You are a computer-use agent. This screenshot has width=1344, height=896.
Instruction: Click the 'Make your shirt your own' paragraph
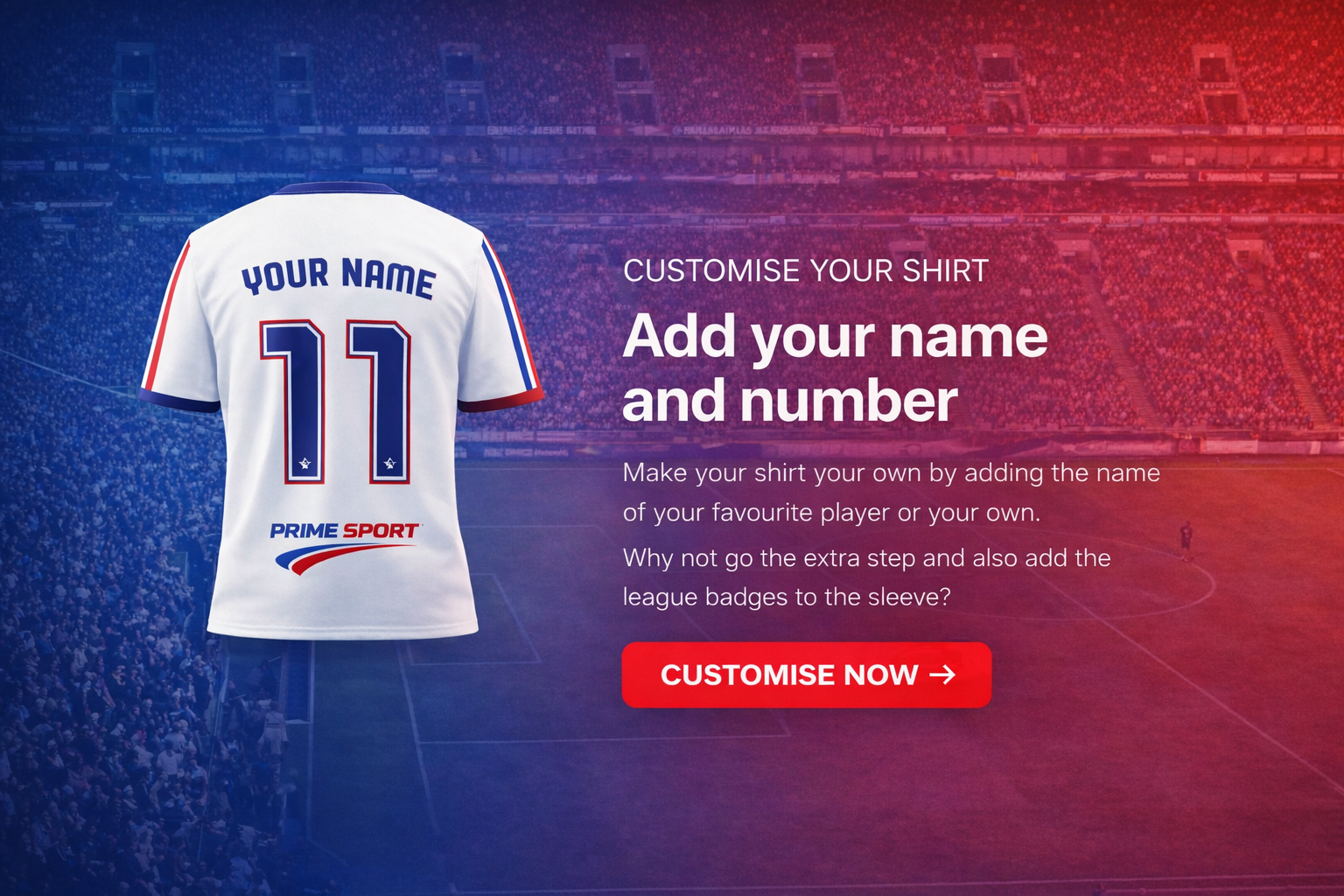coord(892,493)
